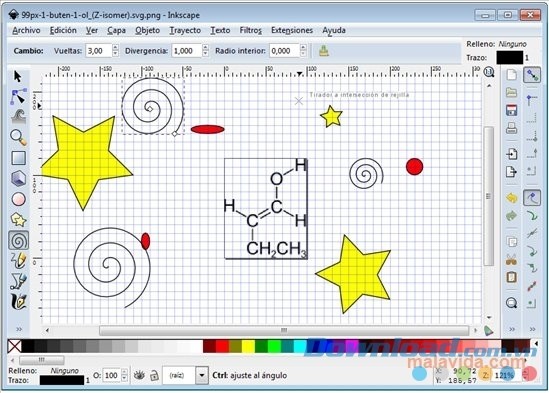Open the Objeto menu
The width and height of the screenshot is (549, 393).
point(147,30)
